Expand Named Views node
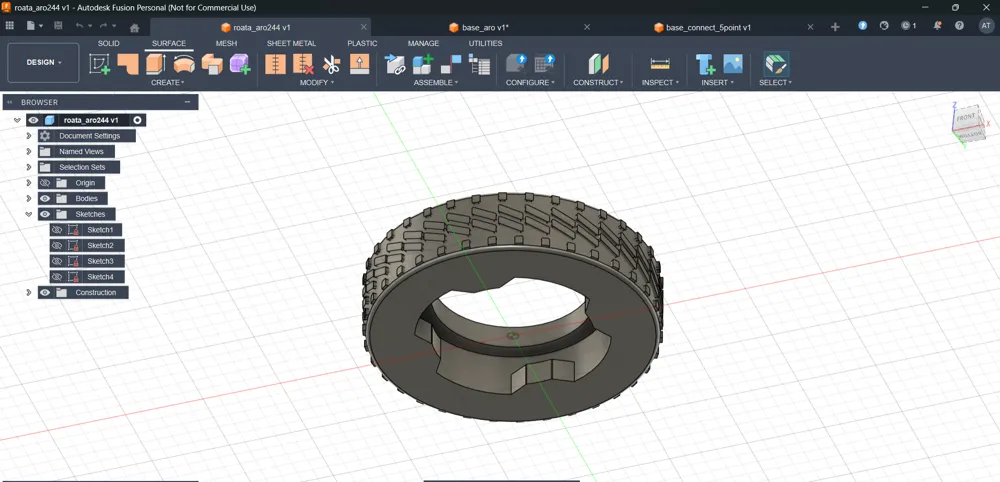The height and width of the screenshot is (482, 1000). (29, 152)
